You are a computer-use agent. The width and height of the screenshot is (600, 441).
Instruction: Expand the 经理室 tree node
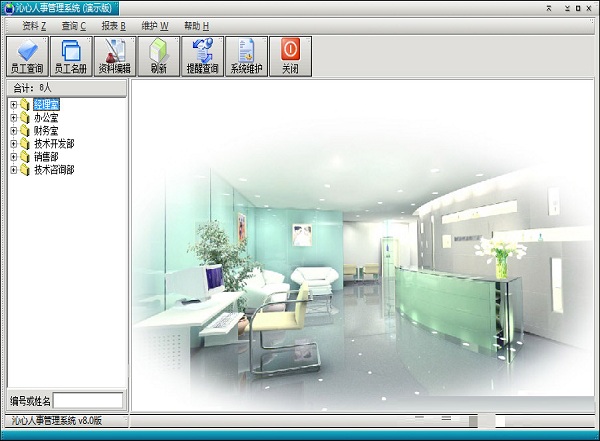click(x=13, y=105)
